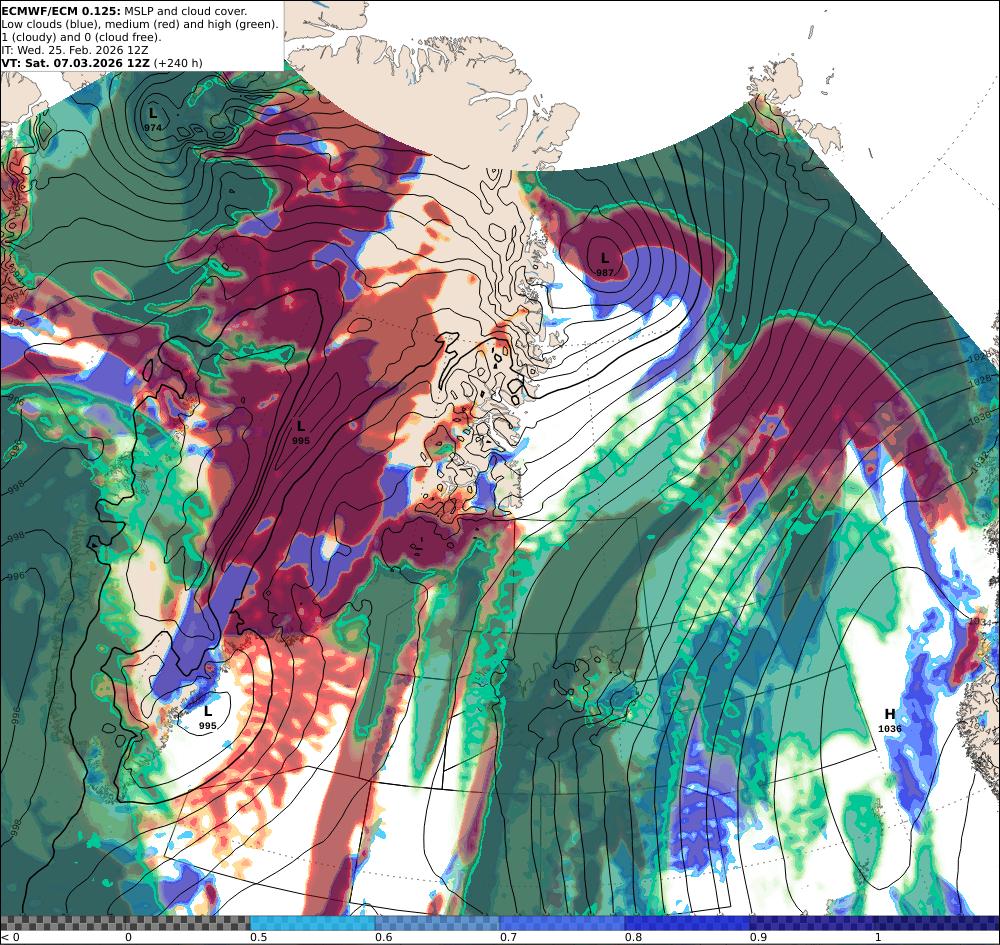
Task: Click the colorbar segment between 0.8 and 0.9
Action: coord(687,923)
